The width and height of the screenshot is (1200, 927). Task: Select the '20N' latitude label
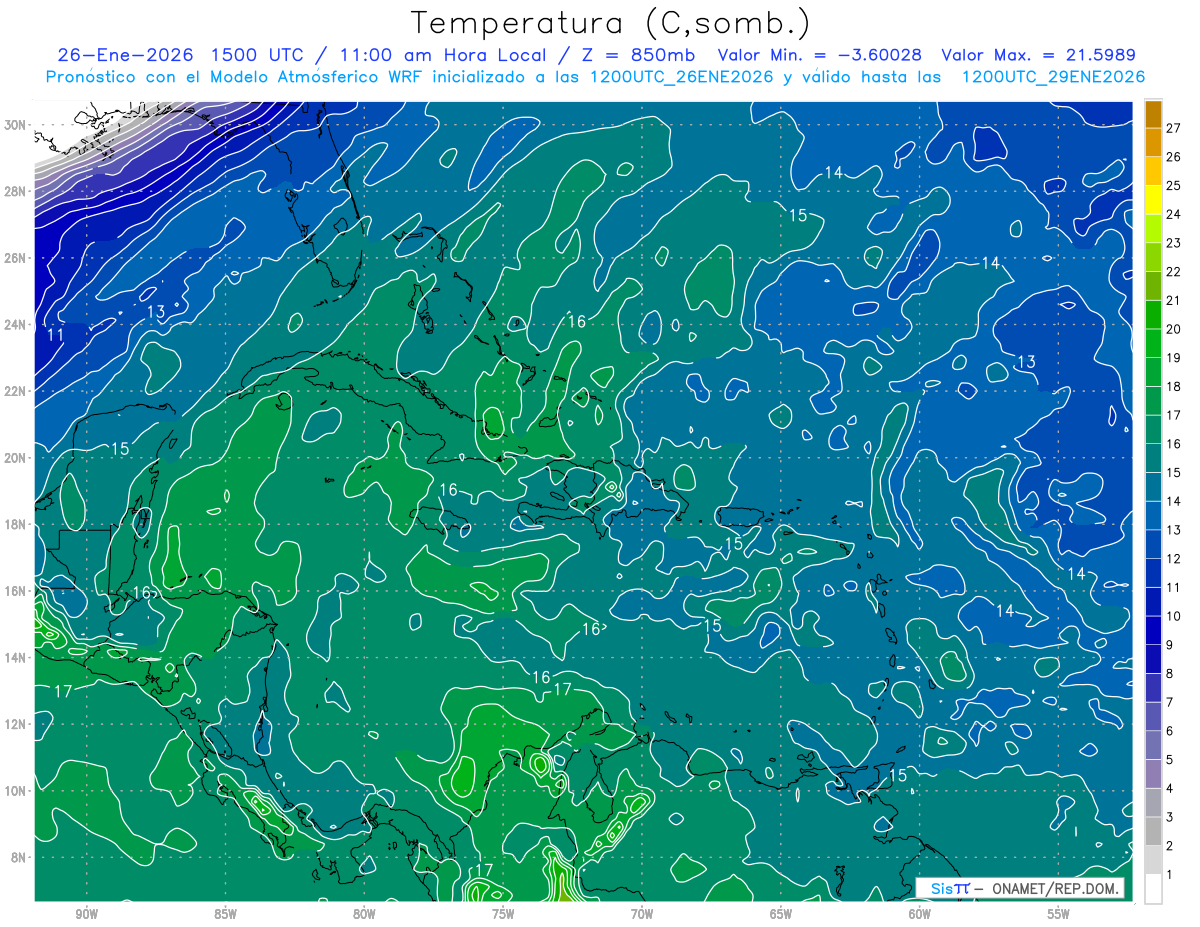(x=17, y=458)
